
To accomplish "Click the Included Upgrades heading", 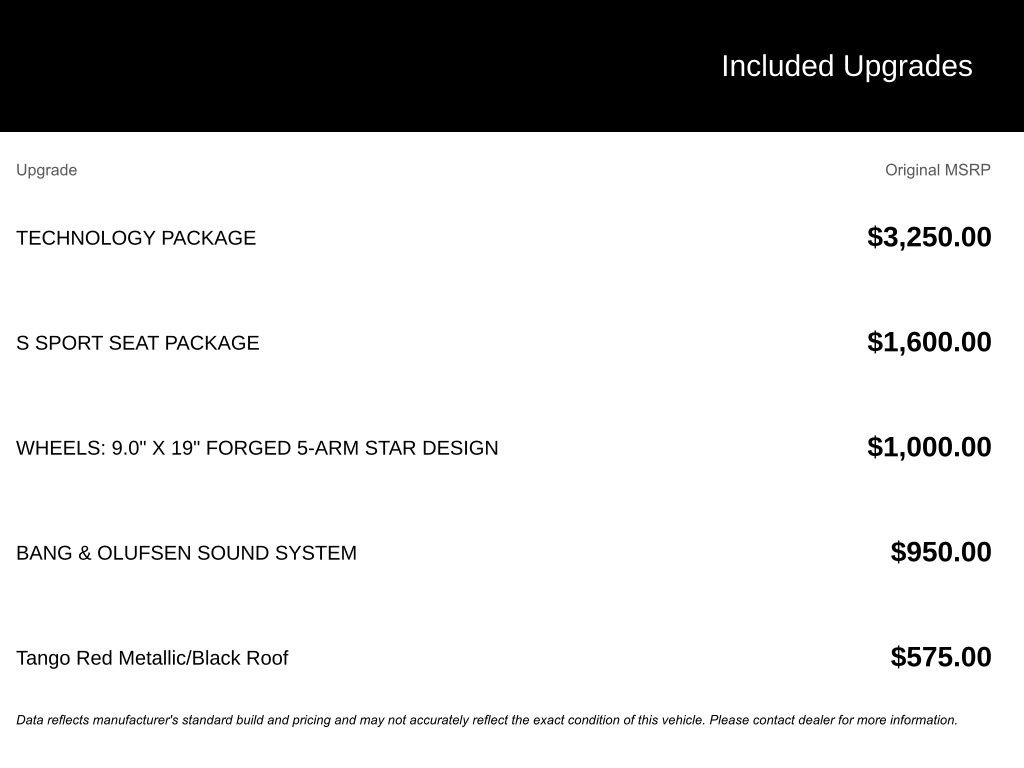I will pyautogui.click(x=846, y=67).
